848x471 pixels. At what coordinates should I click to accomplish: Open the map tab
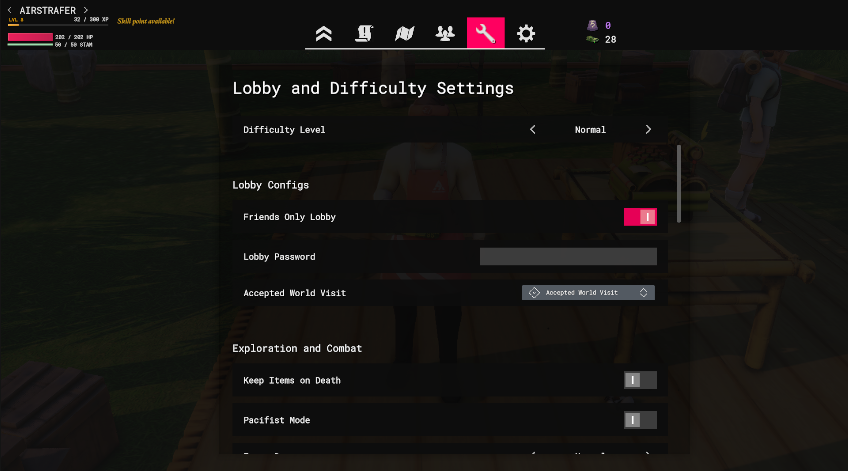[405, 33]
